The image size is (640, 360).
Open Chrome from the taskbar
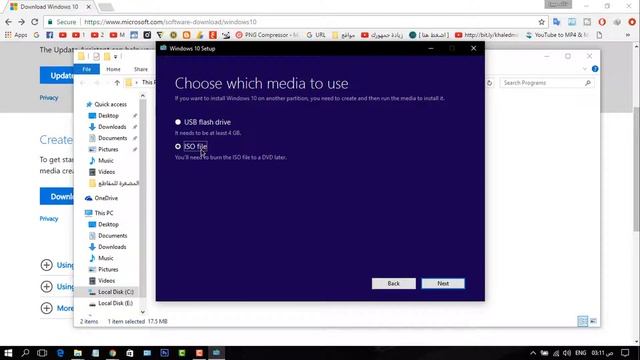[x=113, y=353]
